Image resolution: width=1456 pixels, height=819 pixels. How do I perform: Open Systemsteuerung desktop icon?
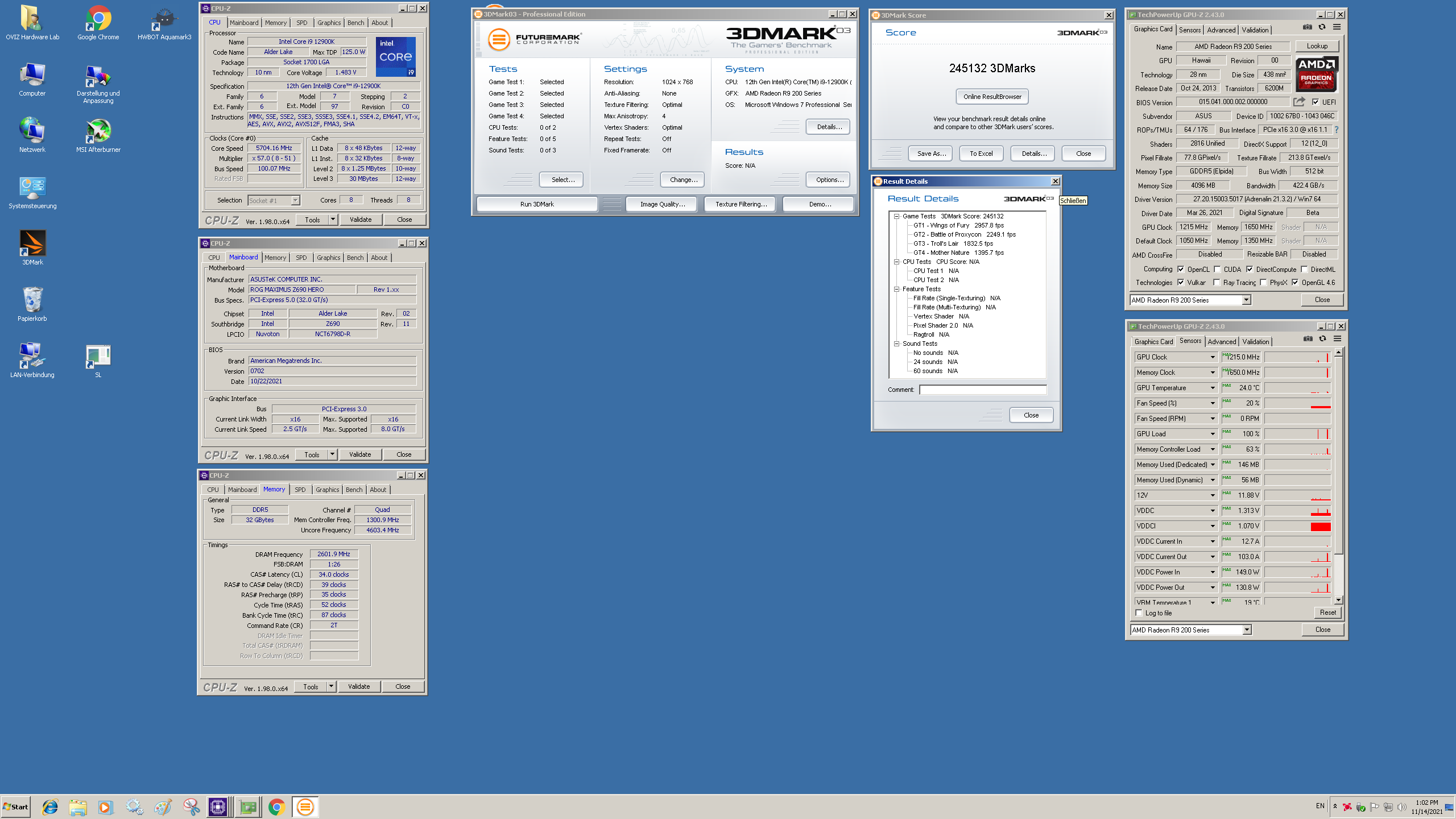point(32,192)
